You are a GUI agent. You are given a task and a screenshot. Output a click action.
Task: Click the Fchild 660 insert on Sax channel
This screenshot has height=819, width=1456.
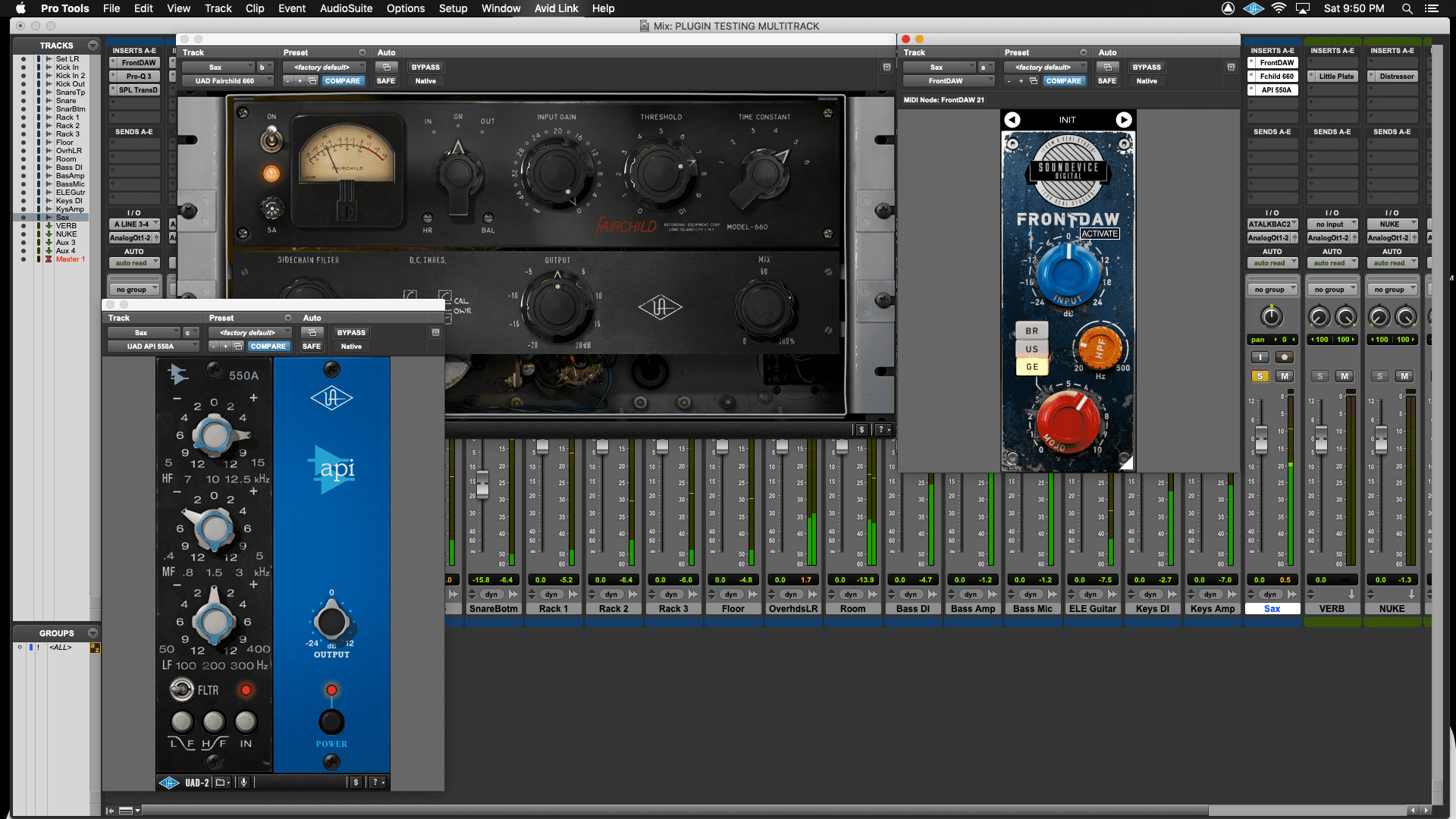tap(1276, 76)
